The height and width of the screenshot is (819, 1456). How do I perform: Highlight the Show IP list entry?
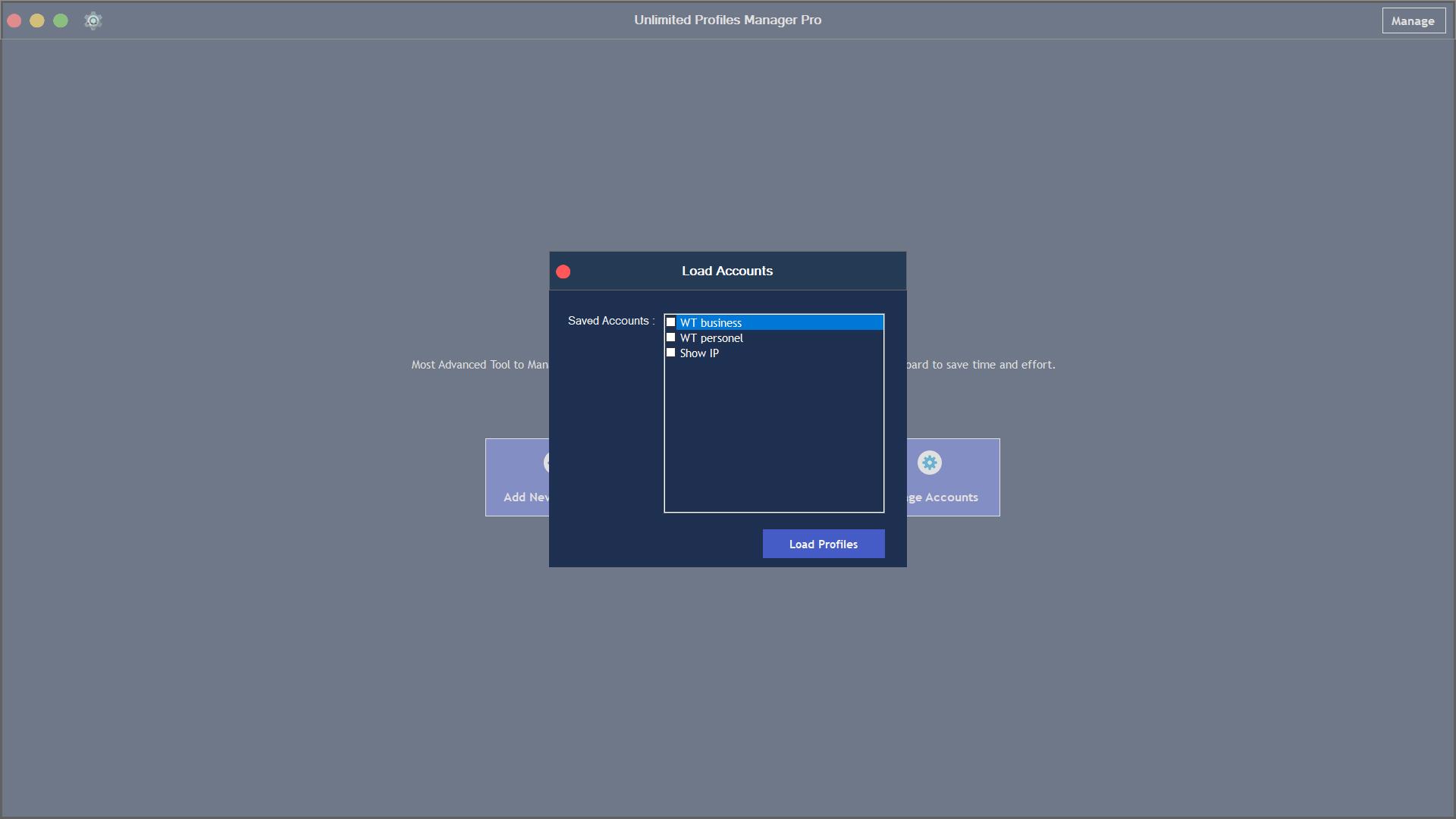[x=699, y=353]
